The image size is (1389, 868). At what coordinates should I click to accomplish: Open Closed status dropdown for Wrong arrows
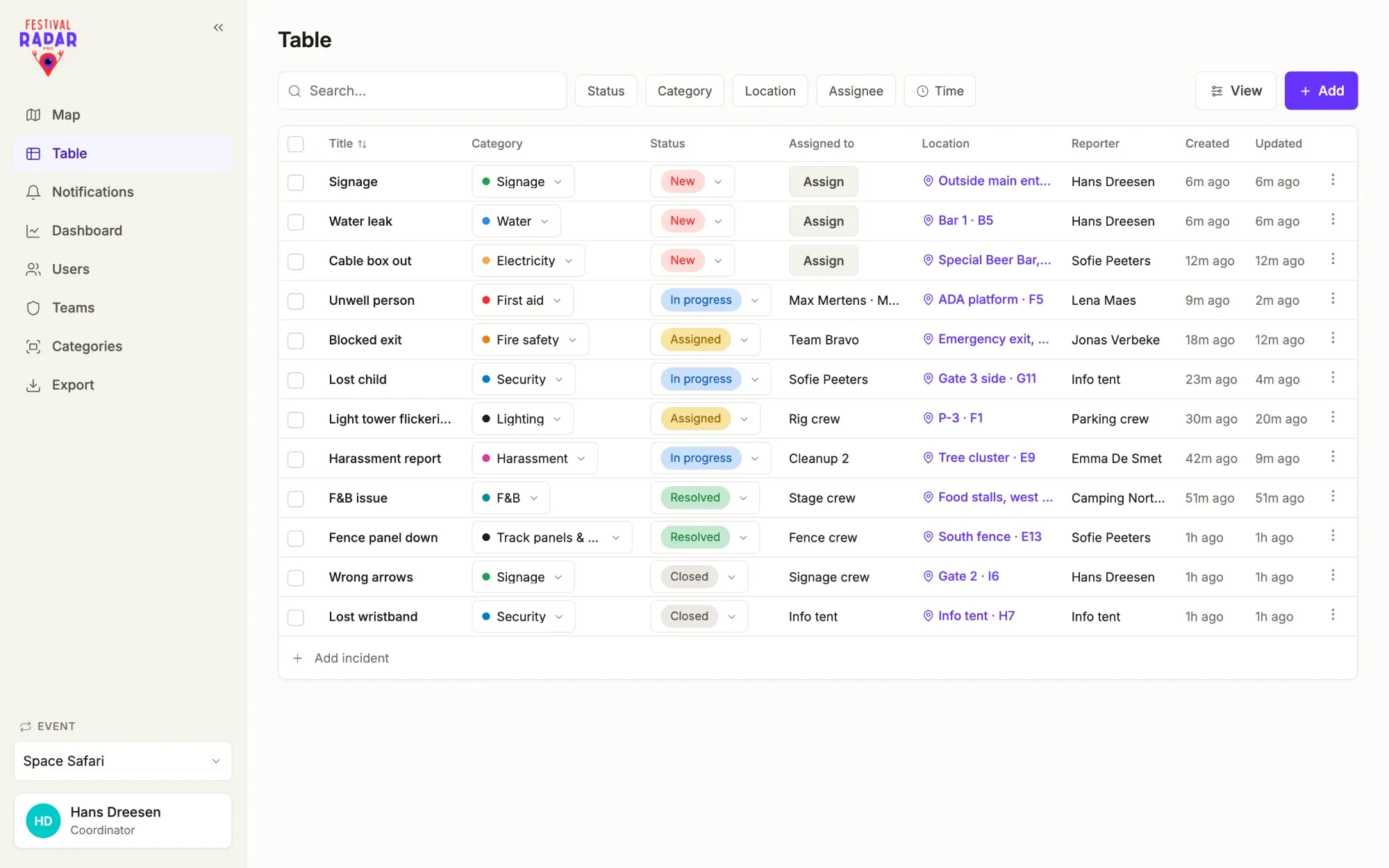coord(699,577)
